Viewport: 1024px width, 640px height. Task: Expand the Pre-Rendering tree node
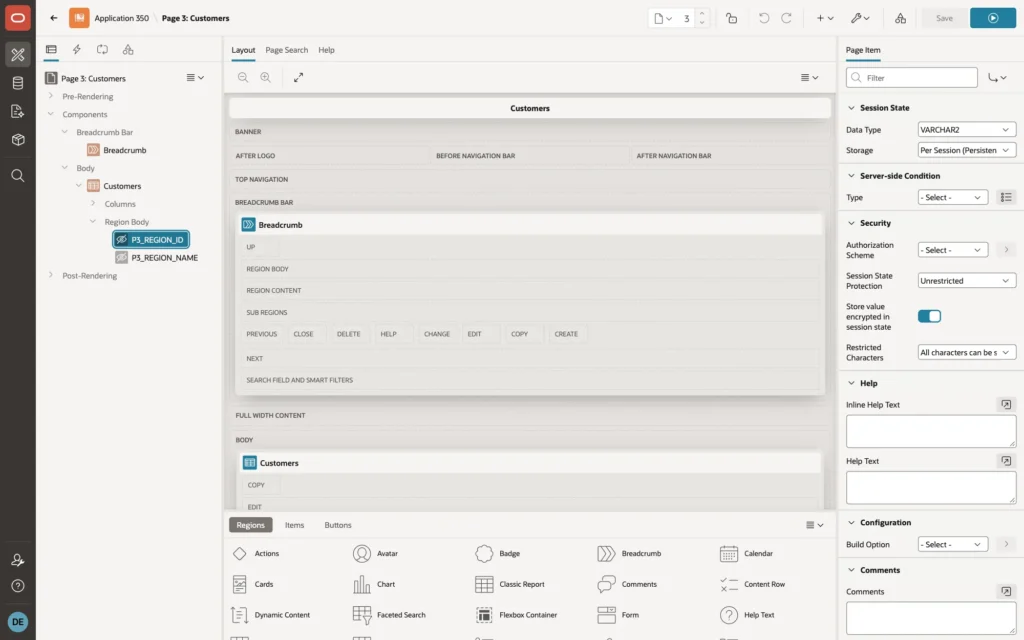(x=50, y=96)
